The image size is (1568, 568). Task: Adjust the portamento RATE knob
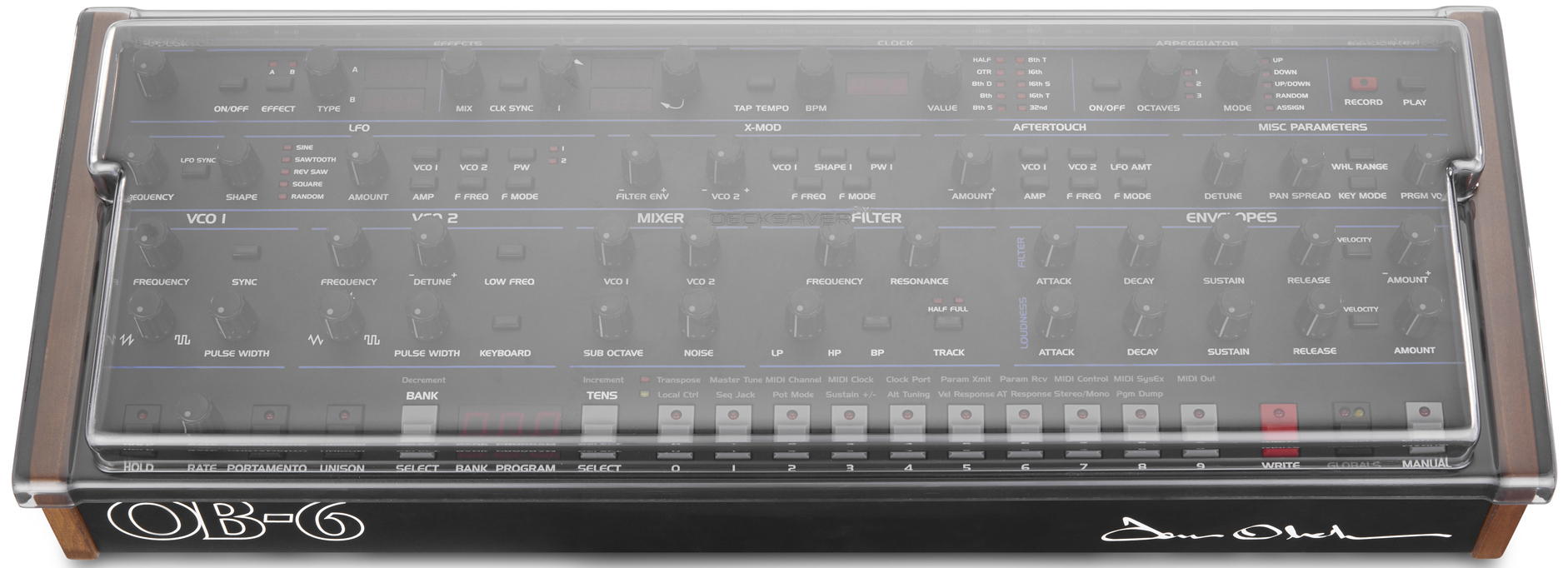pos(201,416)
